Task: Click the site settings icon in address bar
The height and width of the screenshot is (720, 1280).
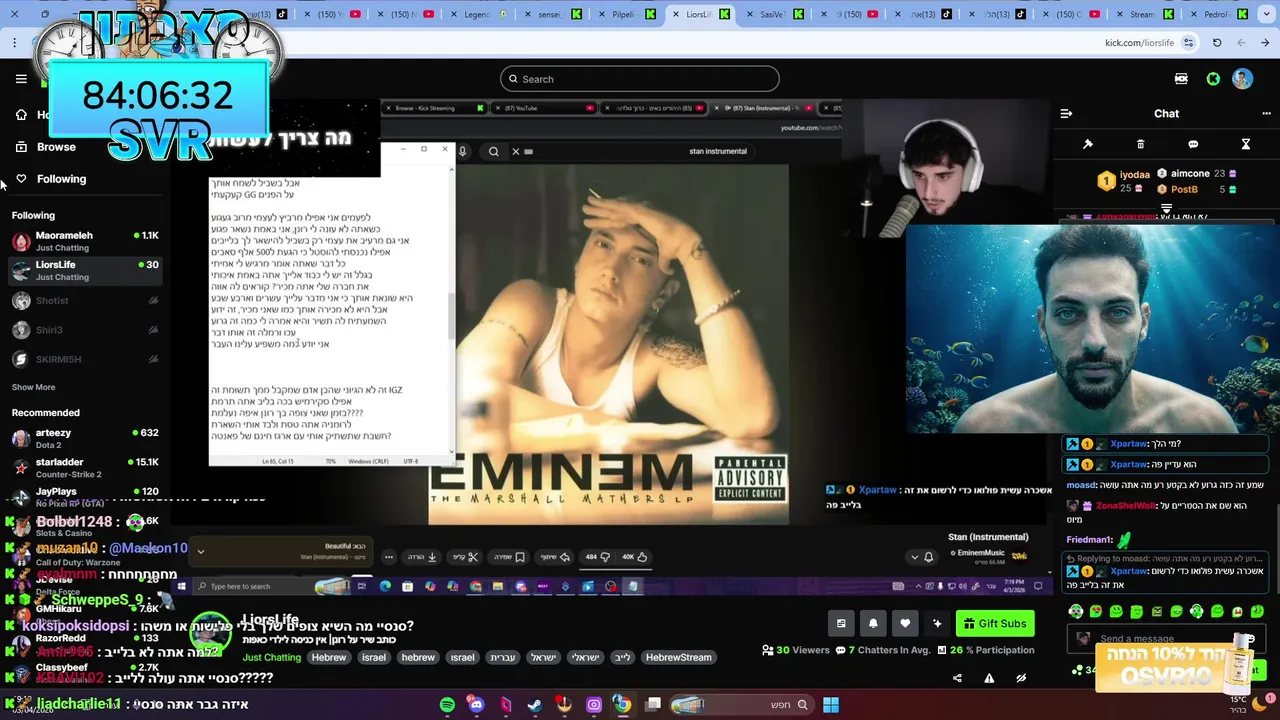Action: tap(1189, 43)
